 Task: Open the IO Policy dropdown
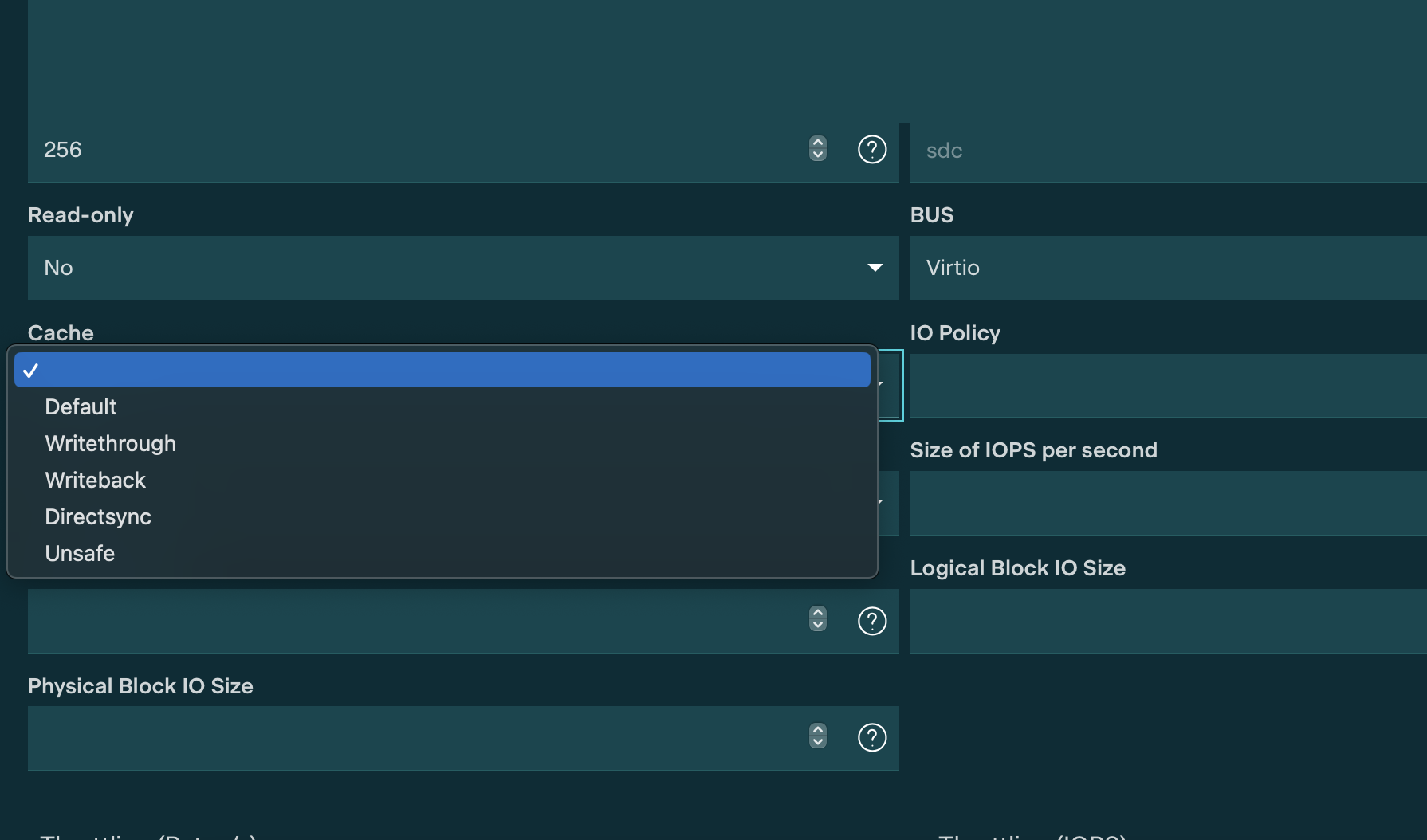pos(1168,386)
